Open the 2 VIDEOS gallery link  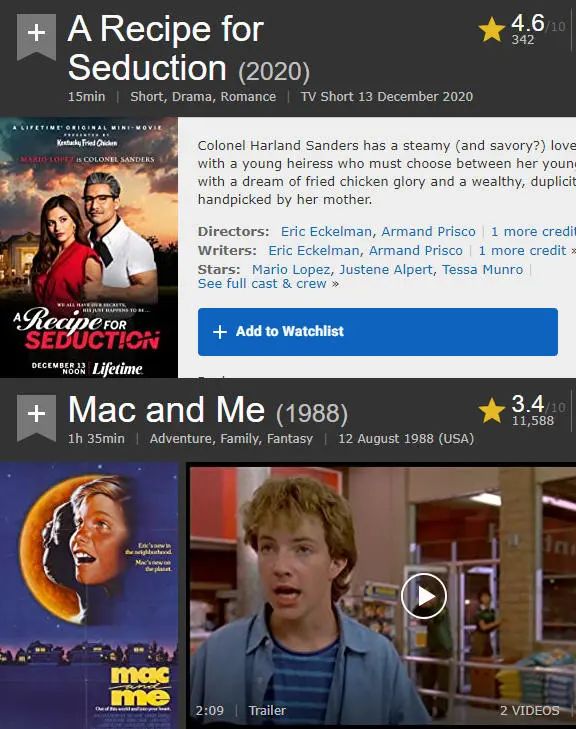point(530,710)
